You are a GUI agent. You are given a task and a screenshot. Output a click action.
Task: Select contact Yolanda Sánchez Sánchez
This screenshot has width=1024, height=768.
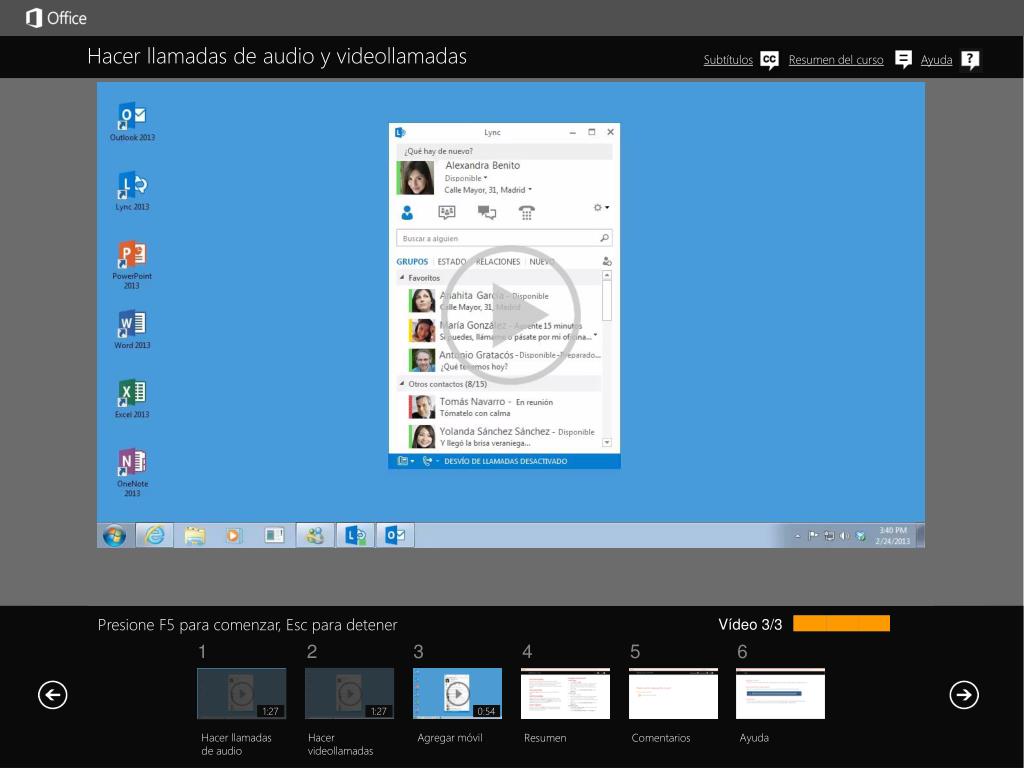[x=499, y=436]
